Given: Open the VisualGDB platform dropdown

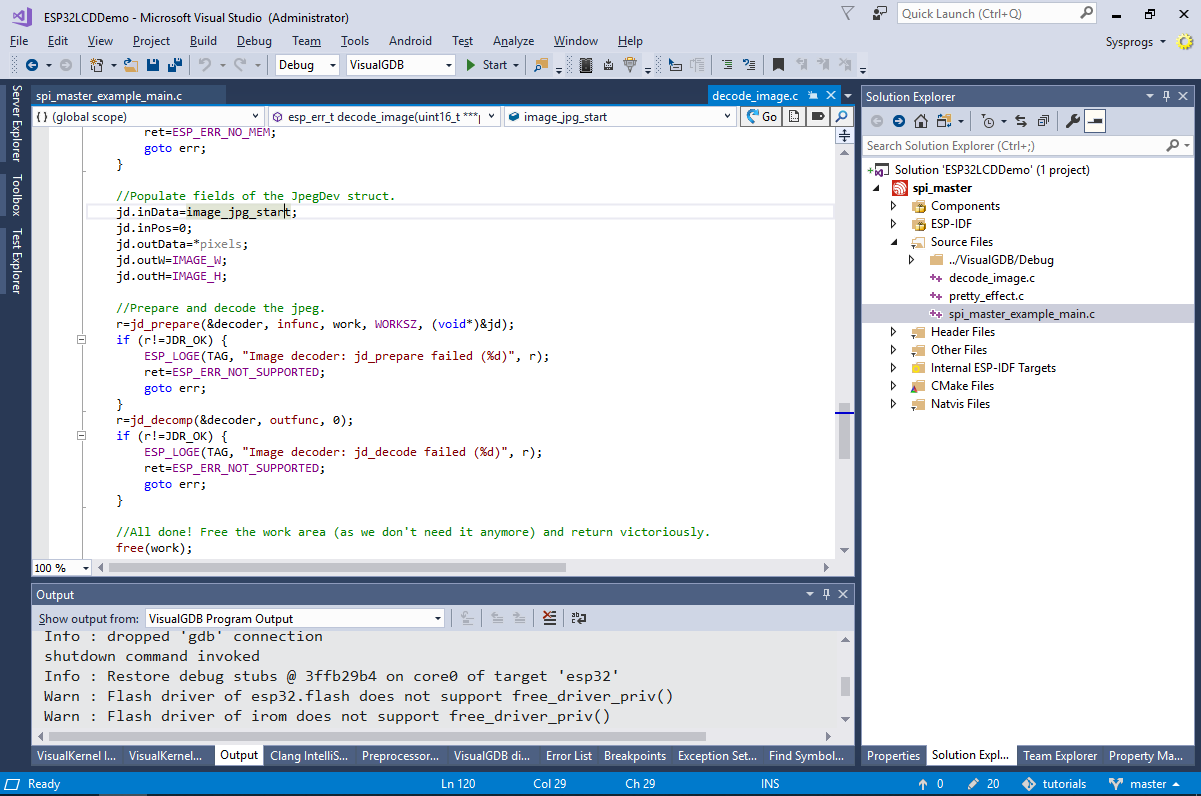Looking at the screenshot, I should [401, 65].
